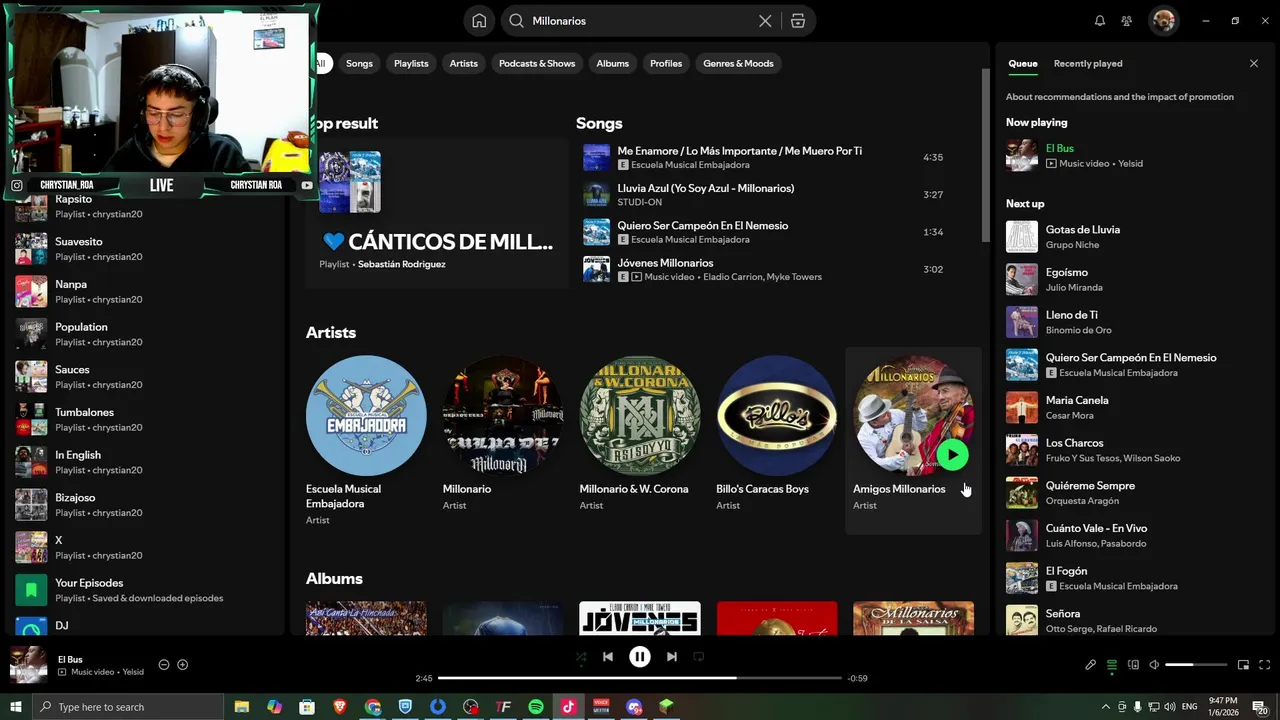Open the Tumbalones playlist
This screenshot has height=720, width=1280.
tap(146, 419)
